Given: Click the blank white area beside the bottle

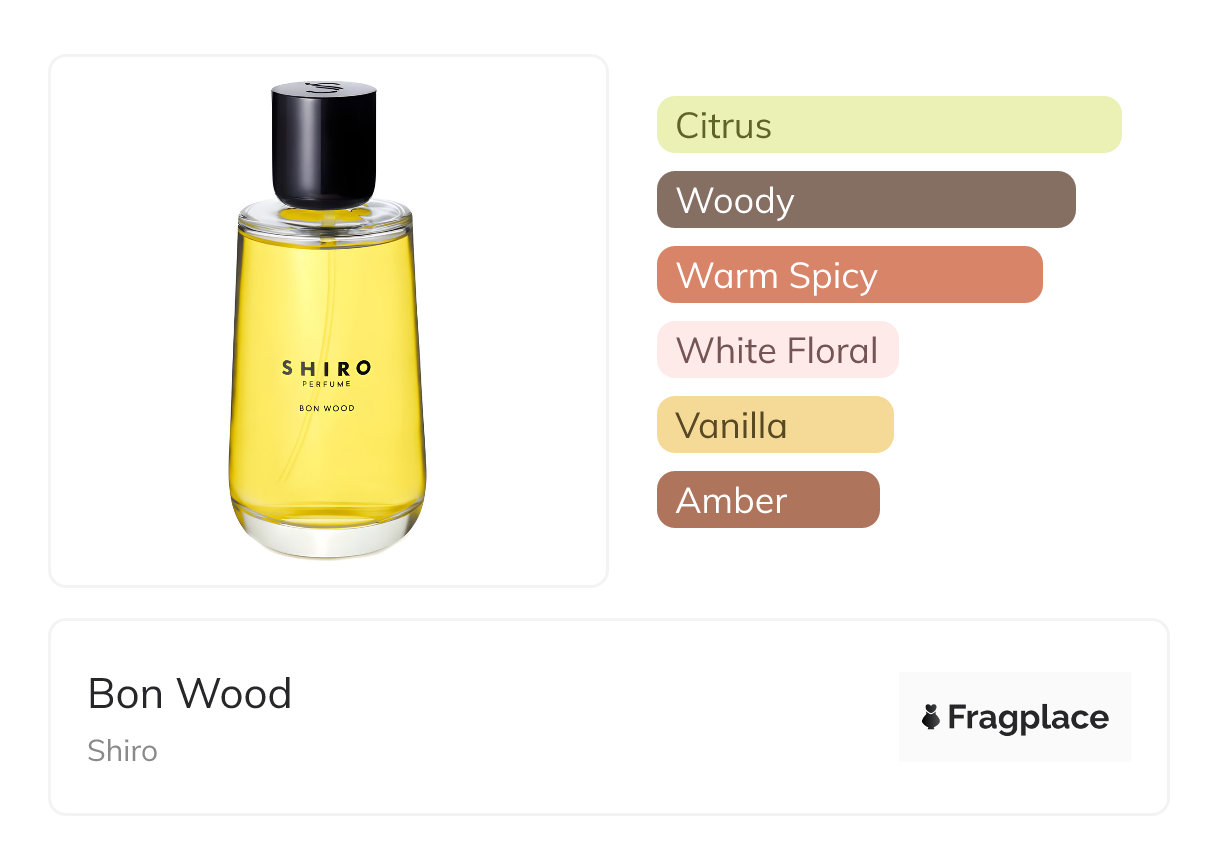Looking at the screenshot, I should [510, 320].
